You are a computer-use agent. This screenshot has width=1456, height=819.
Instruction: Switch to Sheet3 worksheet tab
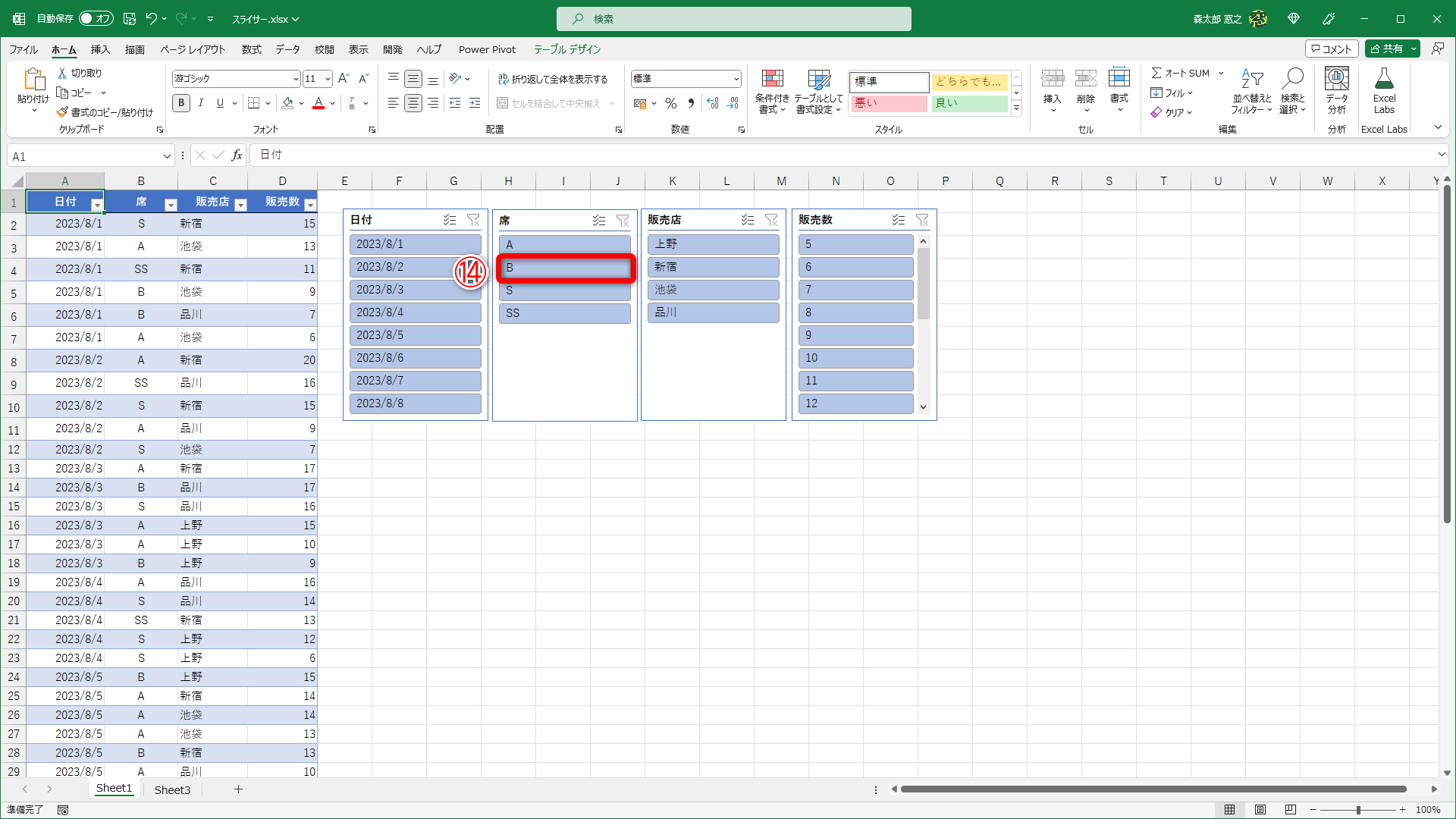click(172, 789)
